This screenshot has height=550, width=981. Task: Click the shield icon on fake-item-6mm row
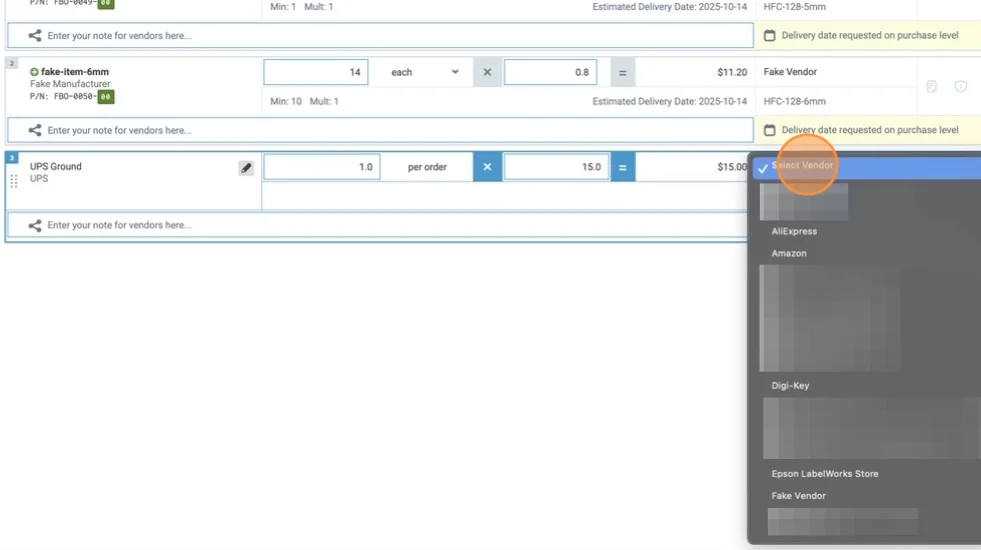tap(960, 87)
